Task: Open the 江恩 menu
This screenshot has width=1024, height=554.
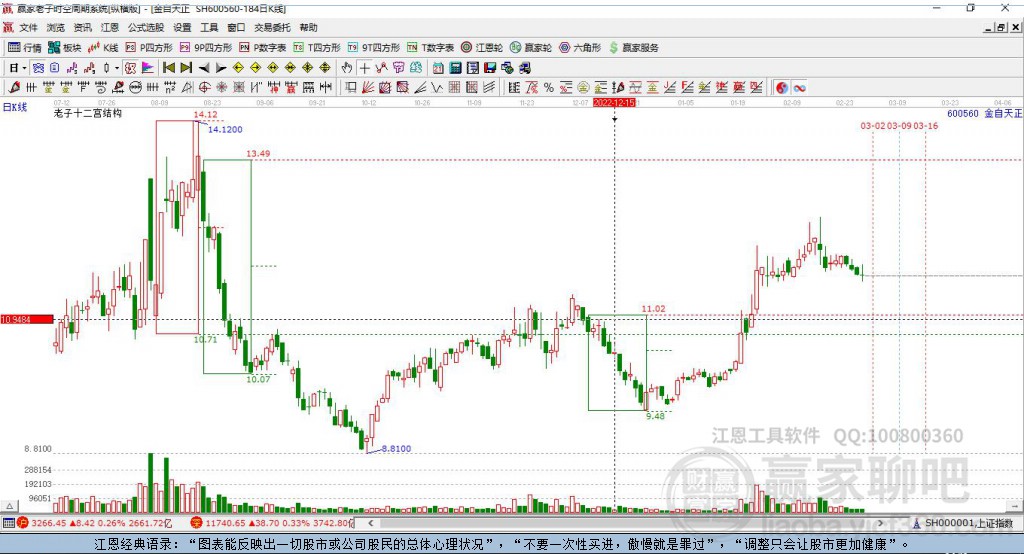Action: (x=110, y=27)
